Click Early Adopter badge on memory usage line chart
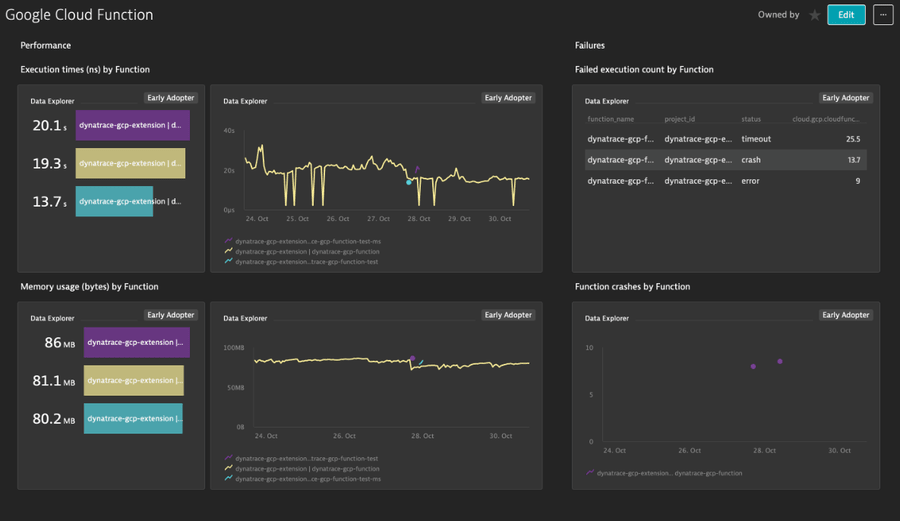900x521 pixels. 508,315
